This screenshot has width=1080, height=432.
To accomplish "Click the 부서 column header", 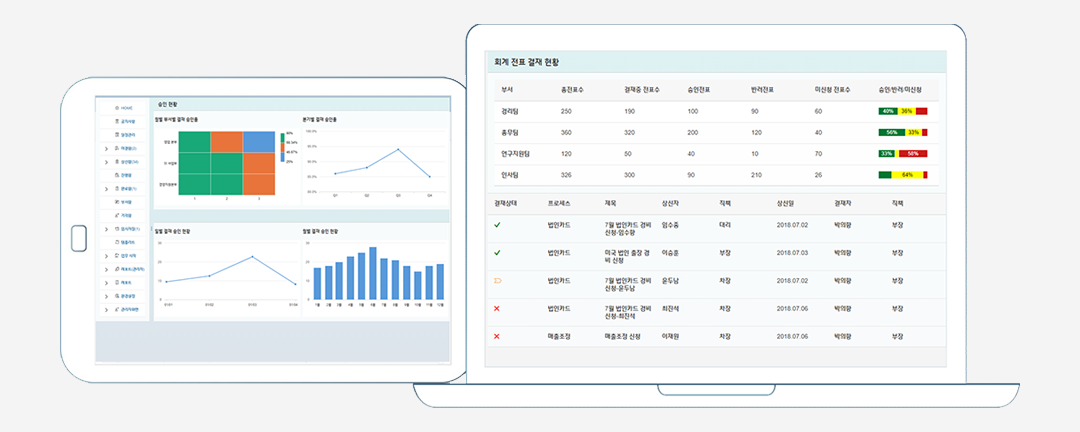I will (507, 90).
